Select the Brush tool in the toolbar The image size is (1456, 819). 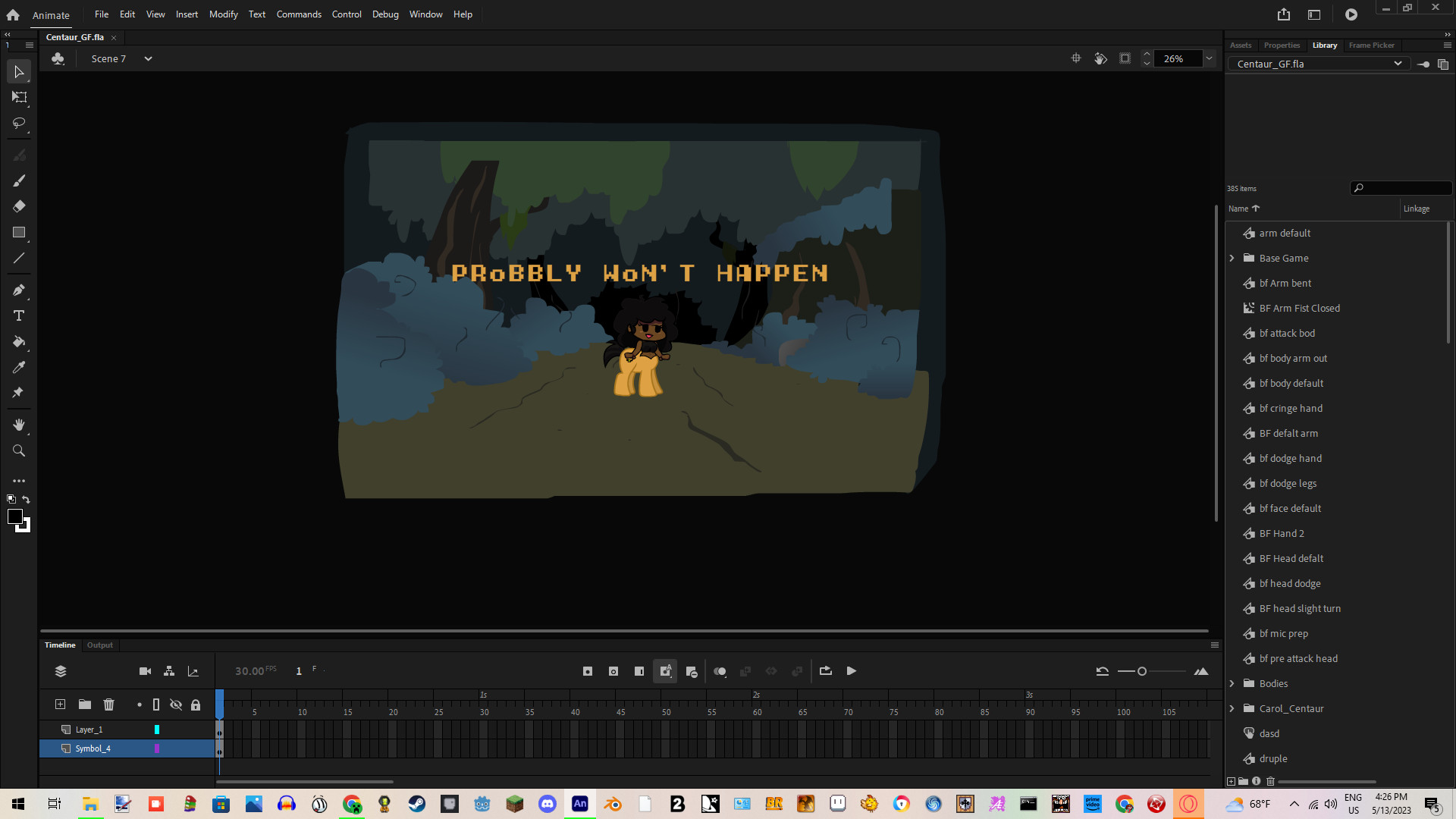pos(19,180)
